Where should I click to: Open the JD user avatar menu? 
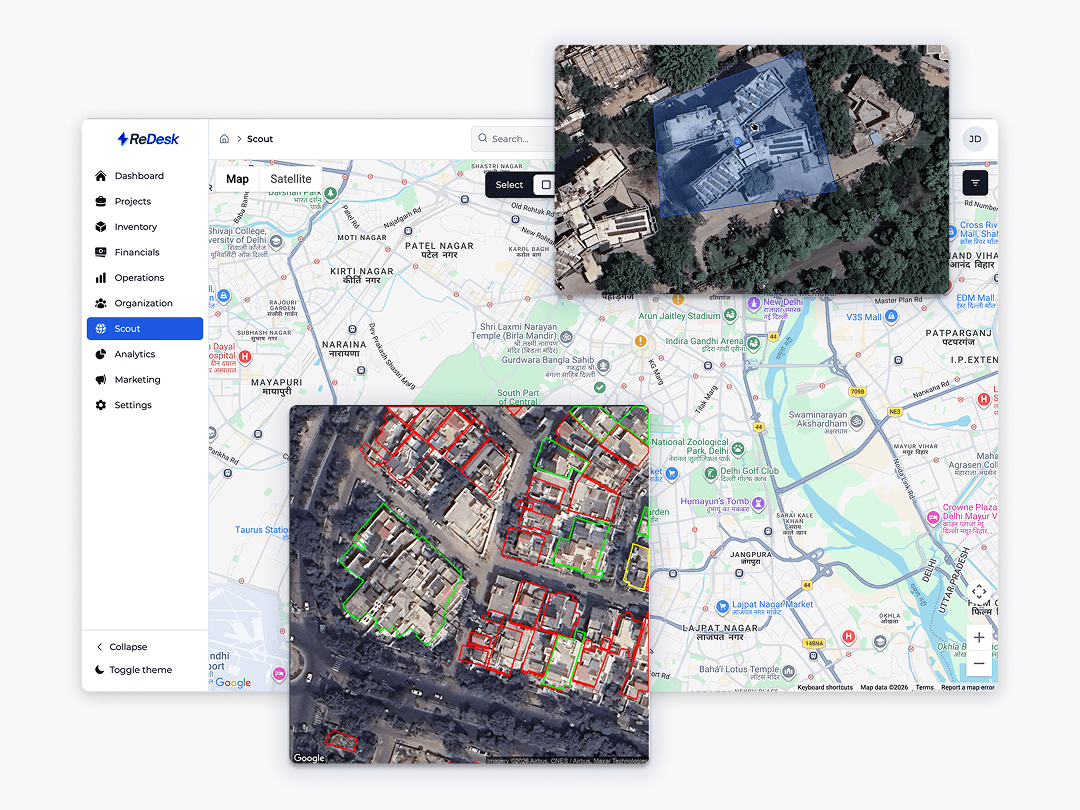pos(975,138)
